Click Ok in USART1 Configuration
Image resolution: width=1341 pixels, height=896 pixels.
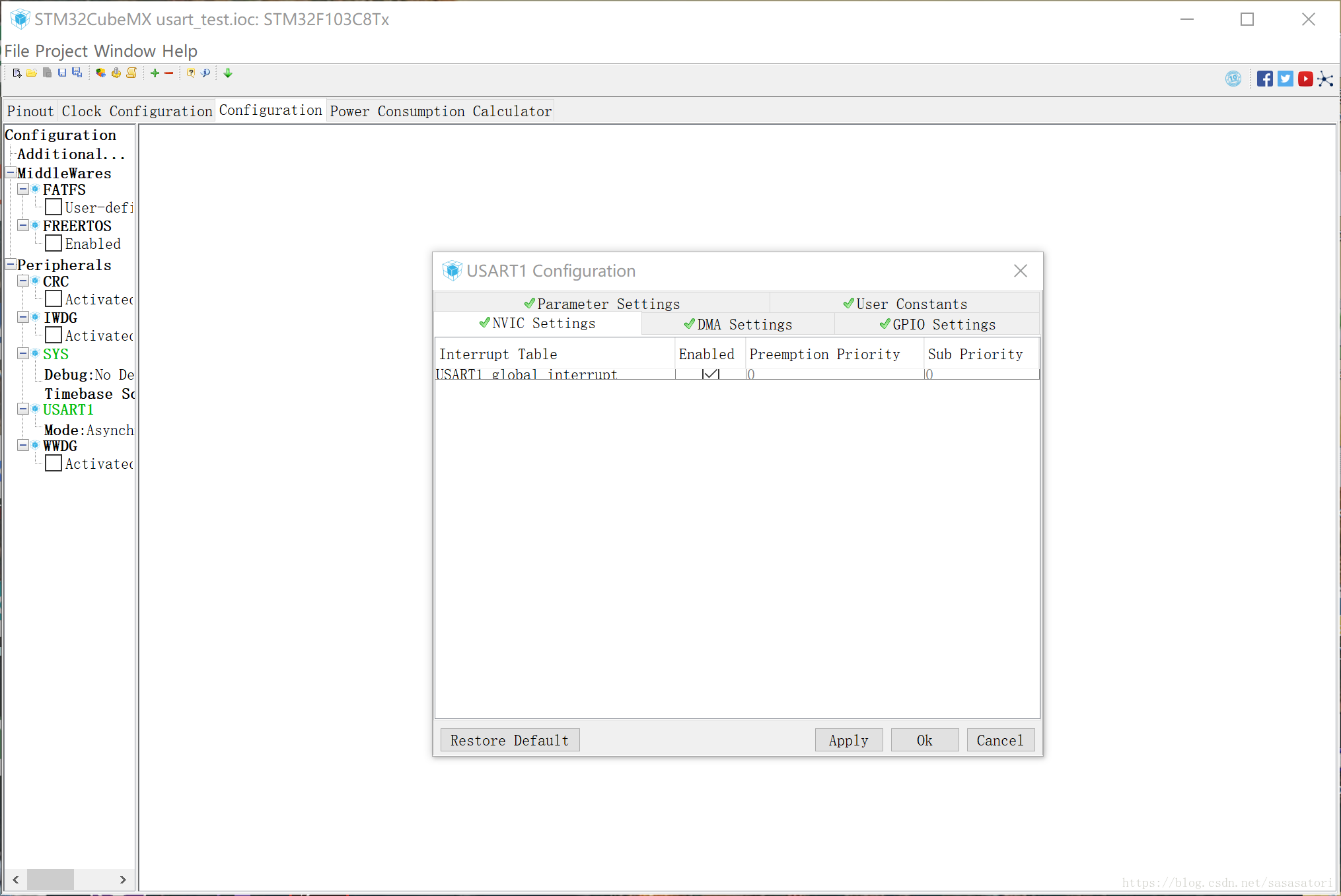point(925,740)
